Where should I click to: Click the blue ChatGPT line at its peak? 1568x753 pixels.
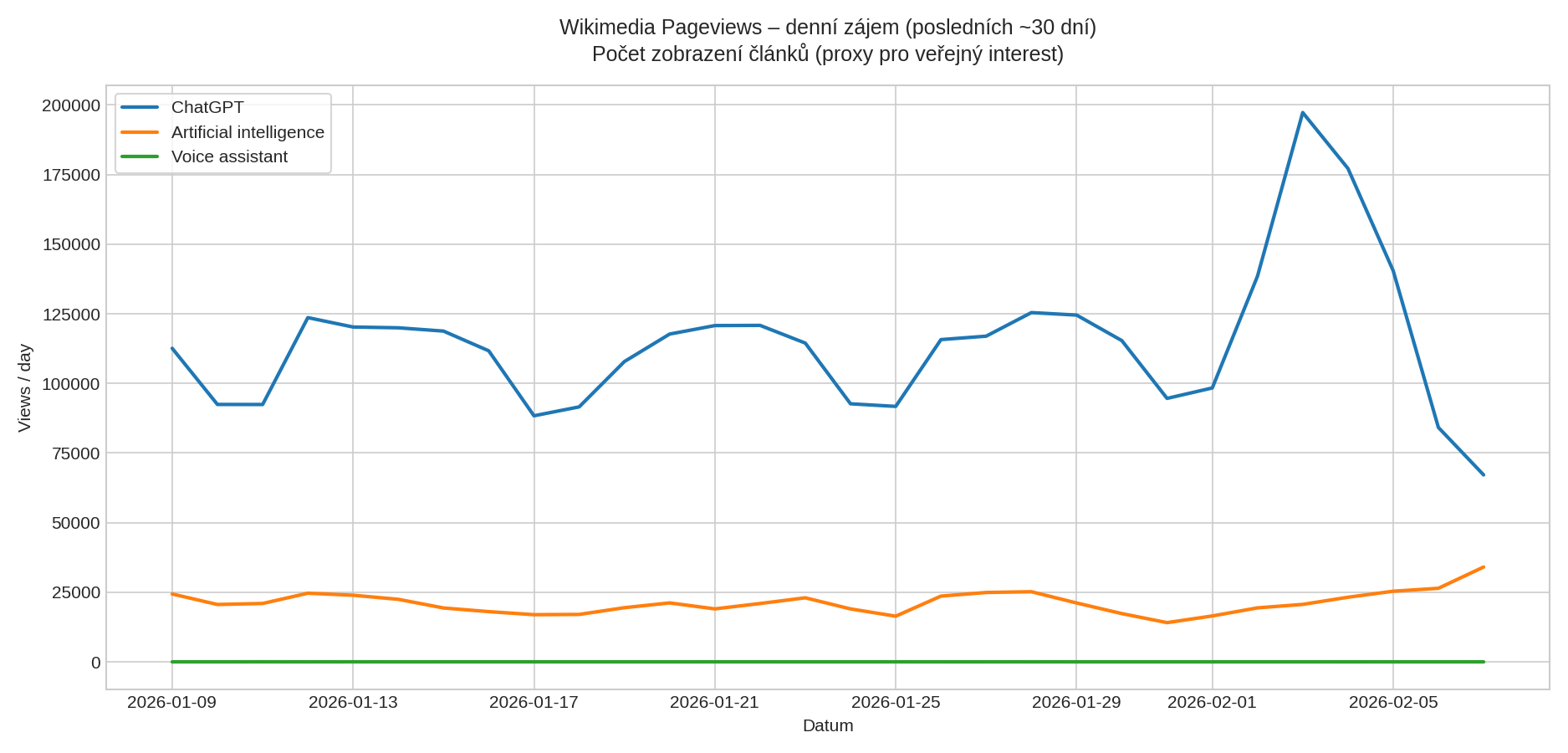pos(1302,111)
